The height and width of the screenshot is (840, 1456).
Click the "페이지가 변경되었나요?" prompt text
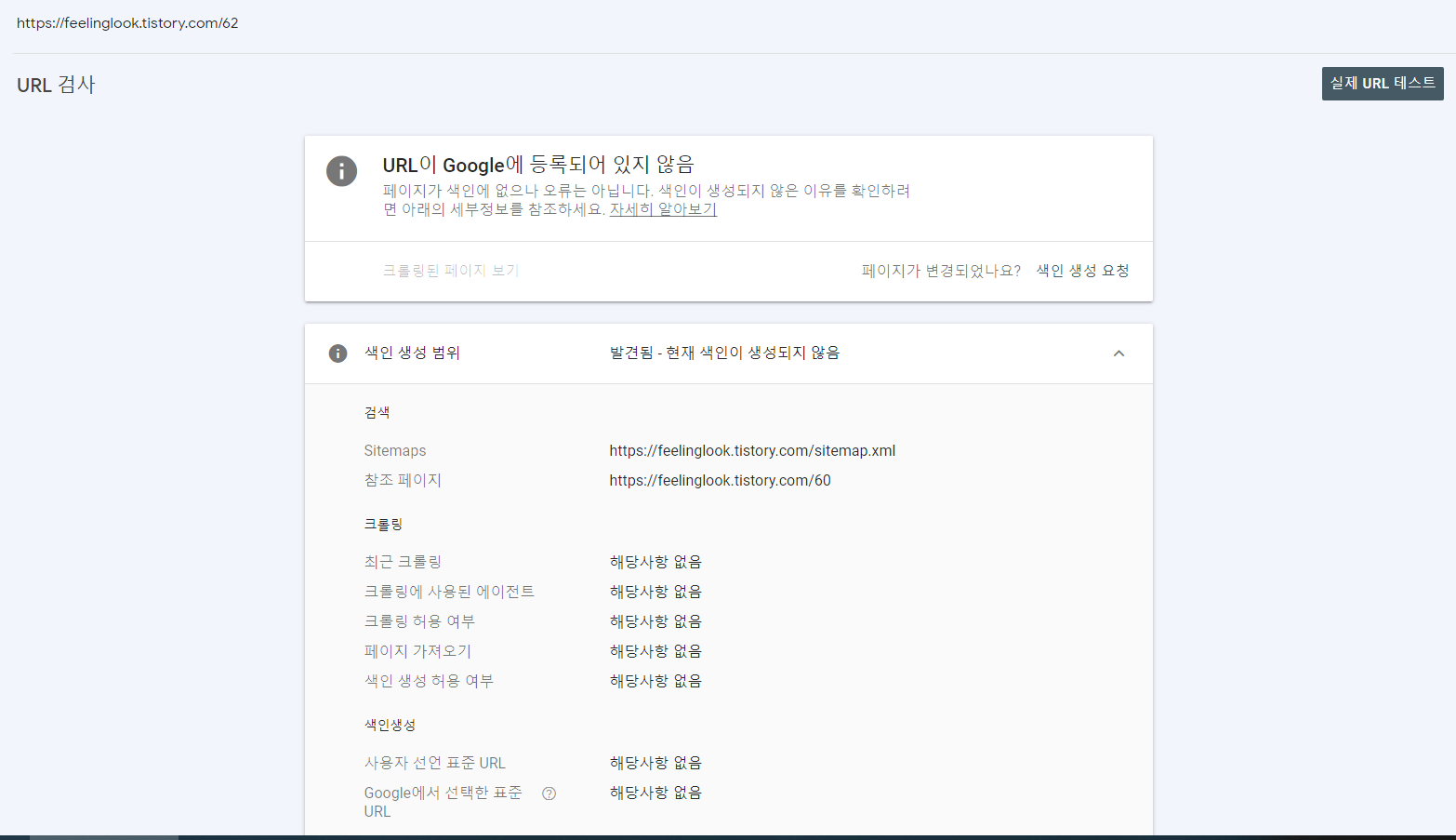pos(940,270)
